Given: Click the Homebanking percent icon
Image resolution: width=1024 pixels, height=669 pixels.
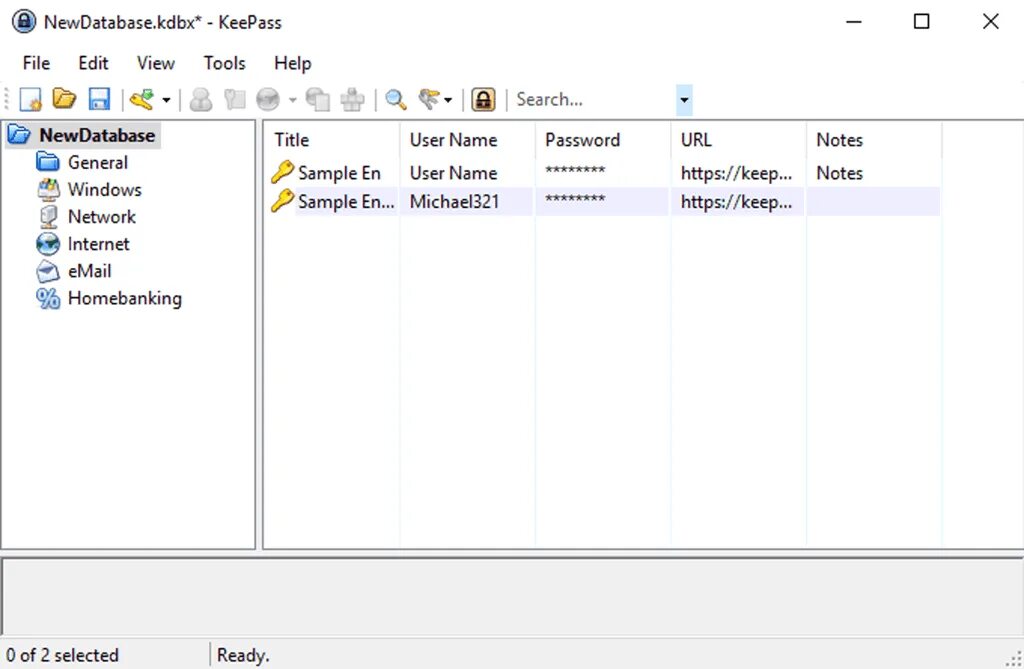Looking at the screenshot, I should 48,298.
